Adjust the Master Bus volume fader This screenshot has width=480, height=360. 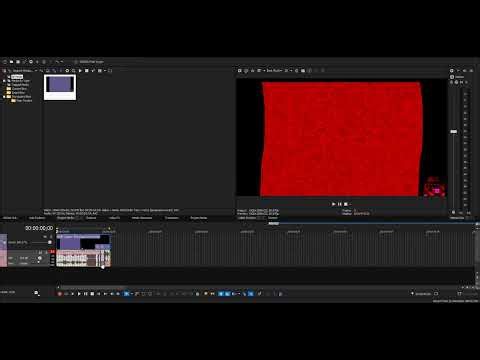pos(454,132)
